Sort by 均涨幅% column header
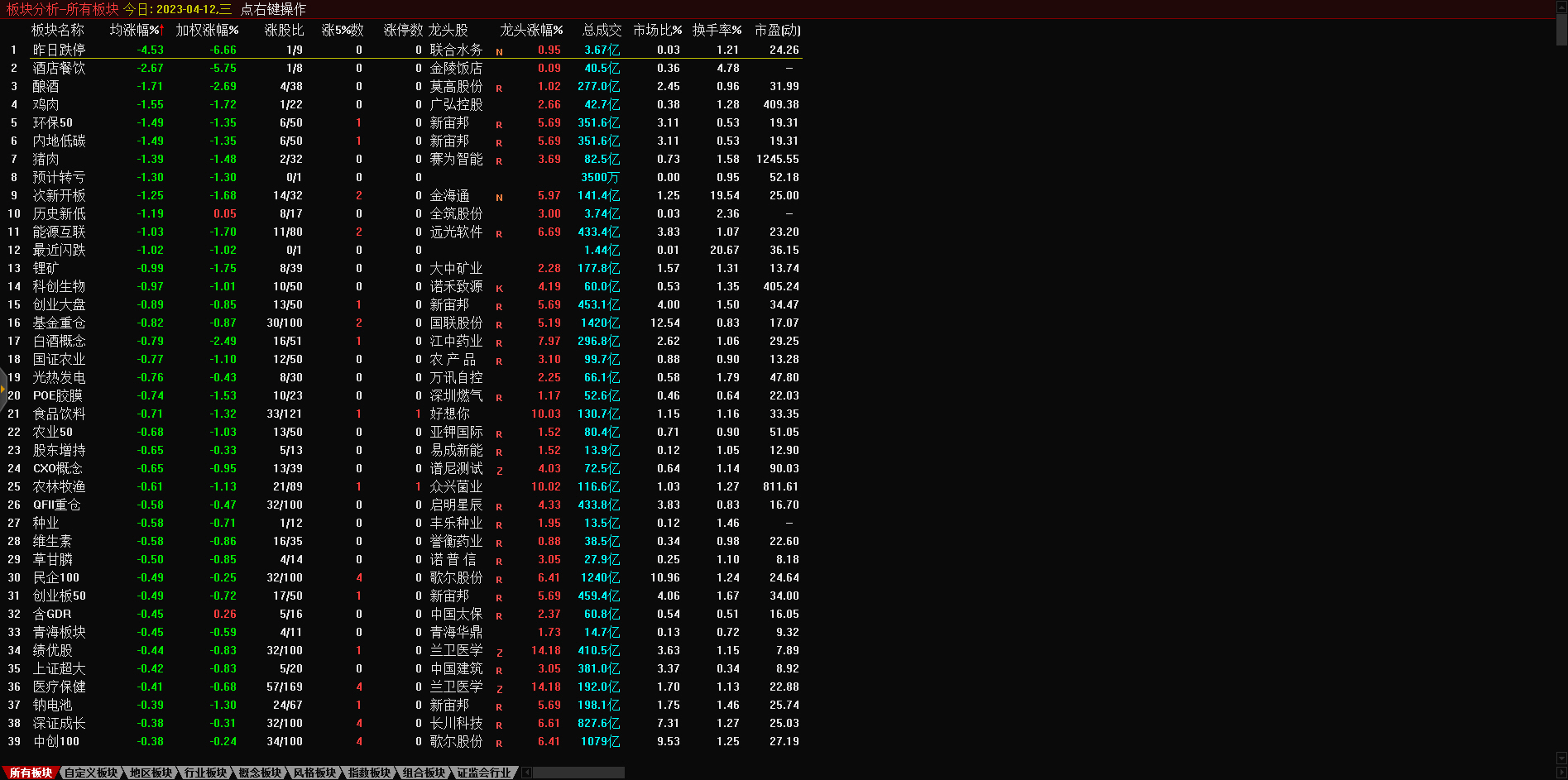The height and width of the screenshot is (780, 1568). click(x=136, y=30)
